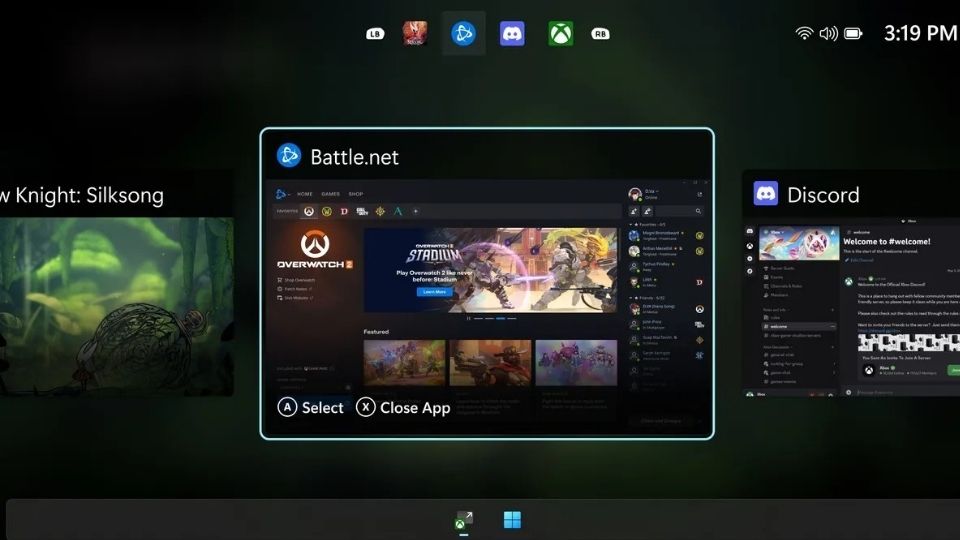Click the 3:19 PM clock

920,33
